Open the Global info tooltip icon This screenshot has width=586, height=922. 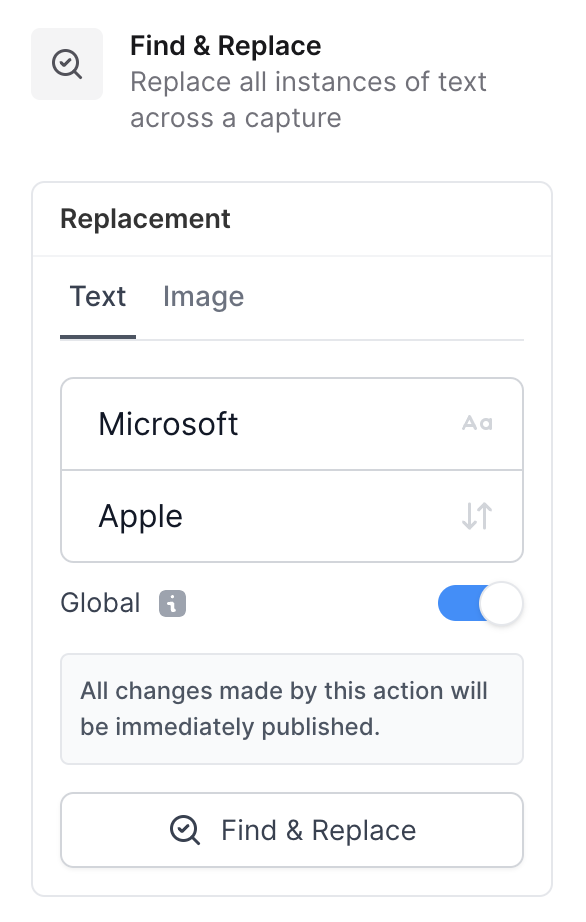coord(172,603)
